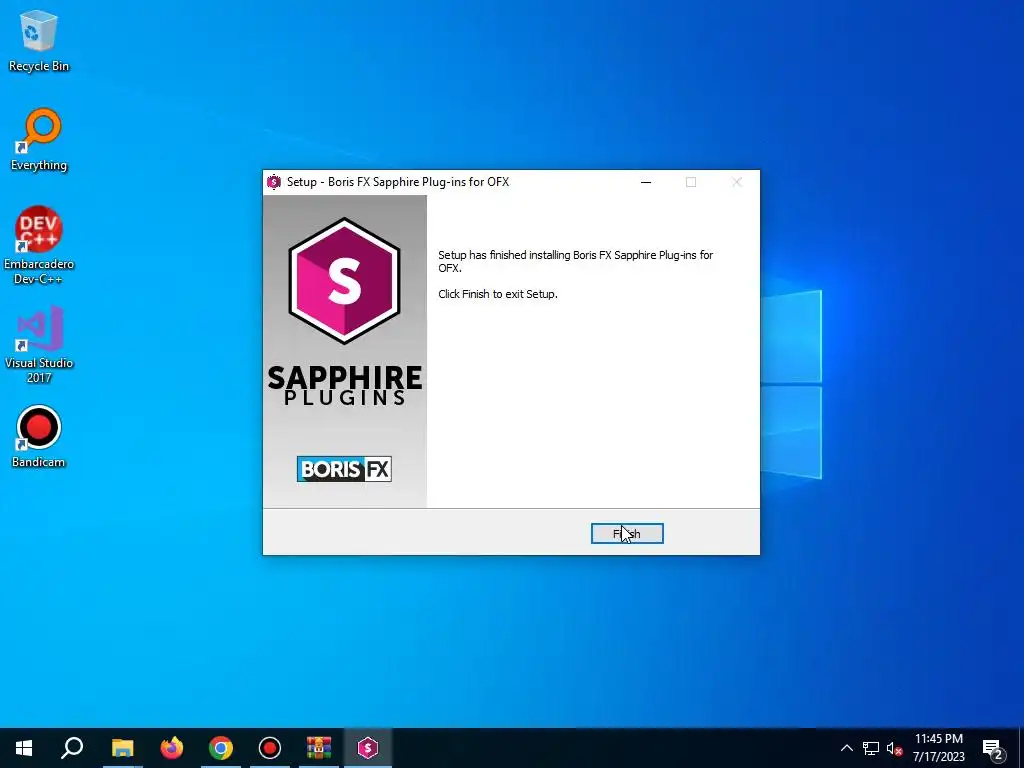1024x768 pixels.
Task: Click the Sapphire setup taskbar icon
Action: tap(368, 748)
